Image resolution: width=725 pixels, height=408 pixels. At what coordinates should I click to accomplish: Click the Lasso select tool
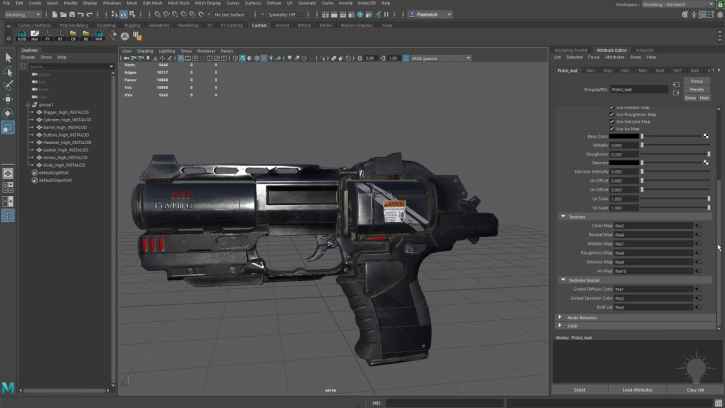[8, 72]
